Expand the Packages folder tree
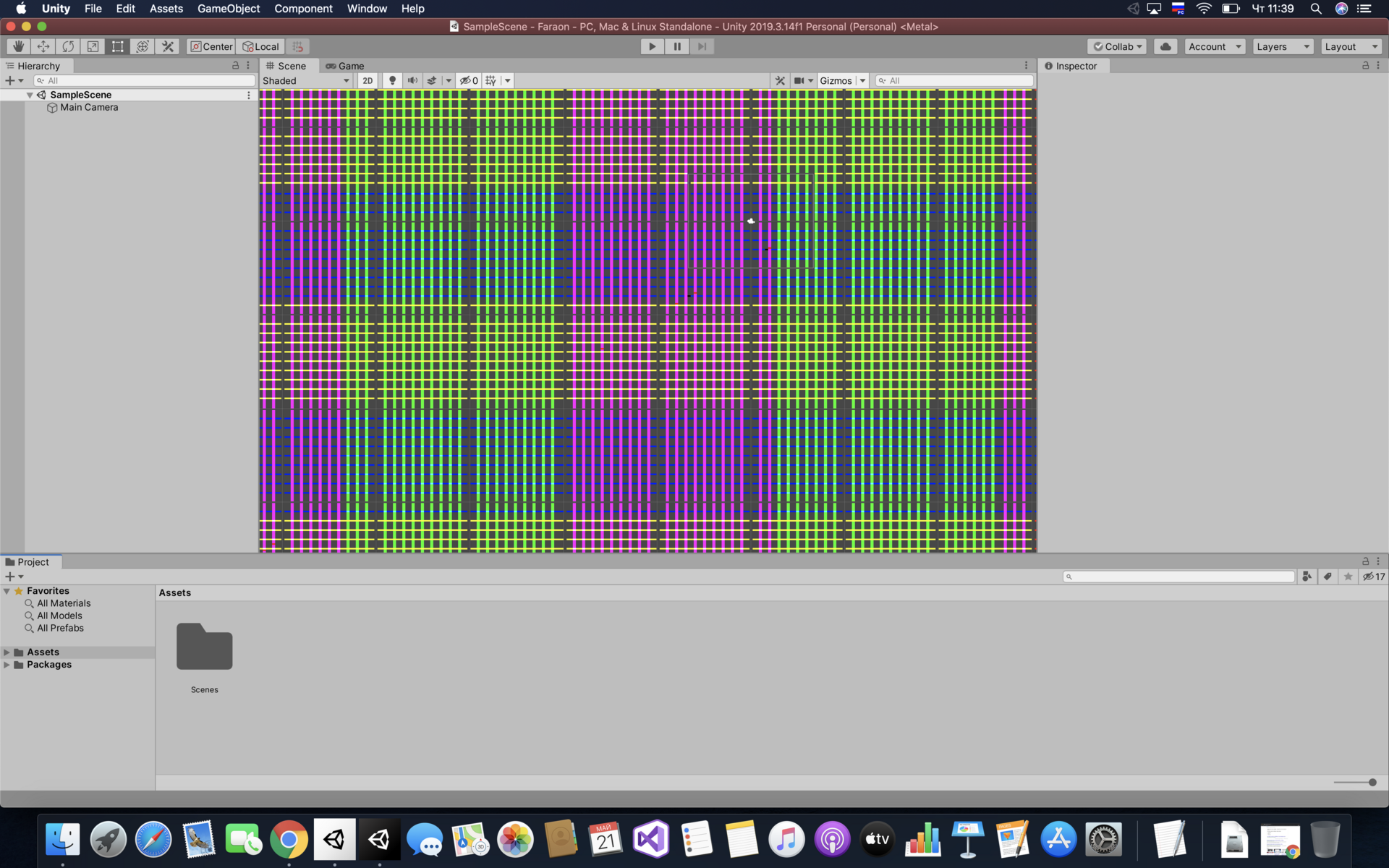The height and width of the screenshot is (868, 1389). pyautogui.click(x=7, y=665)
